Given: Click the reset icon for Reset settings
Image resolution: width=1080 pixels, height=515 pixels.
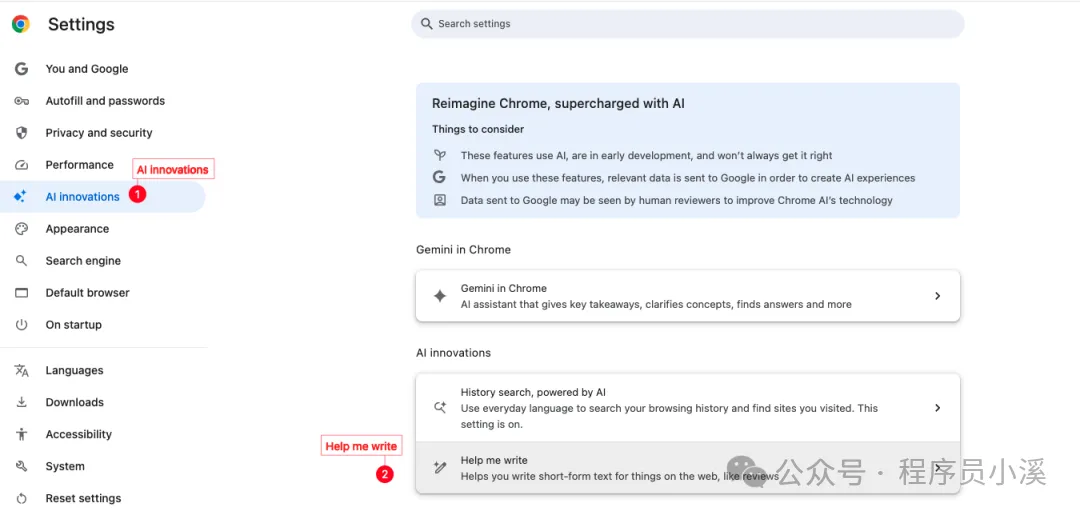Looking at the screenshot, I should point(21,498).
